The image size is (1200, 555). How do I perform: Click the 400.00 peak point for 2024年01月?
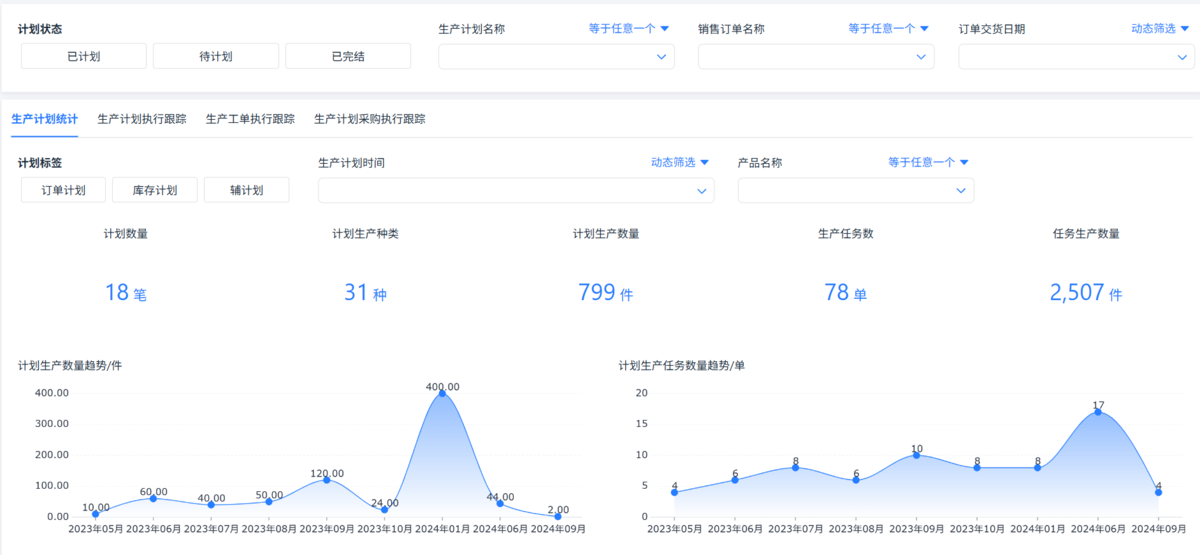click(442, 393)
